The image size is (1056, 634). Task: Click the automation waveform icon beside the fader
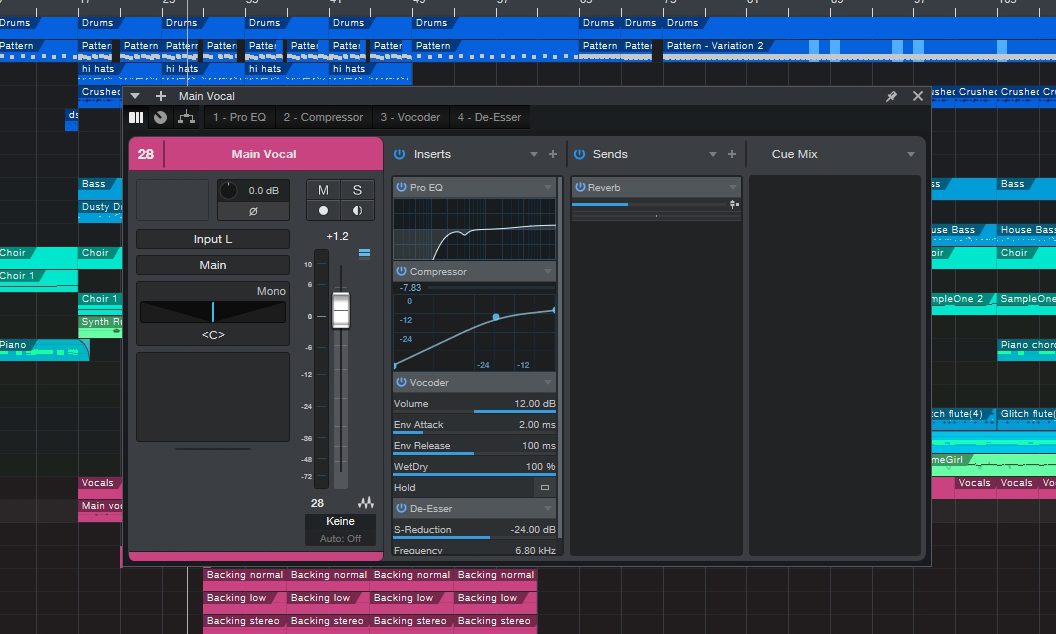pos(365,502)
